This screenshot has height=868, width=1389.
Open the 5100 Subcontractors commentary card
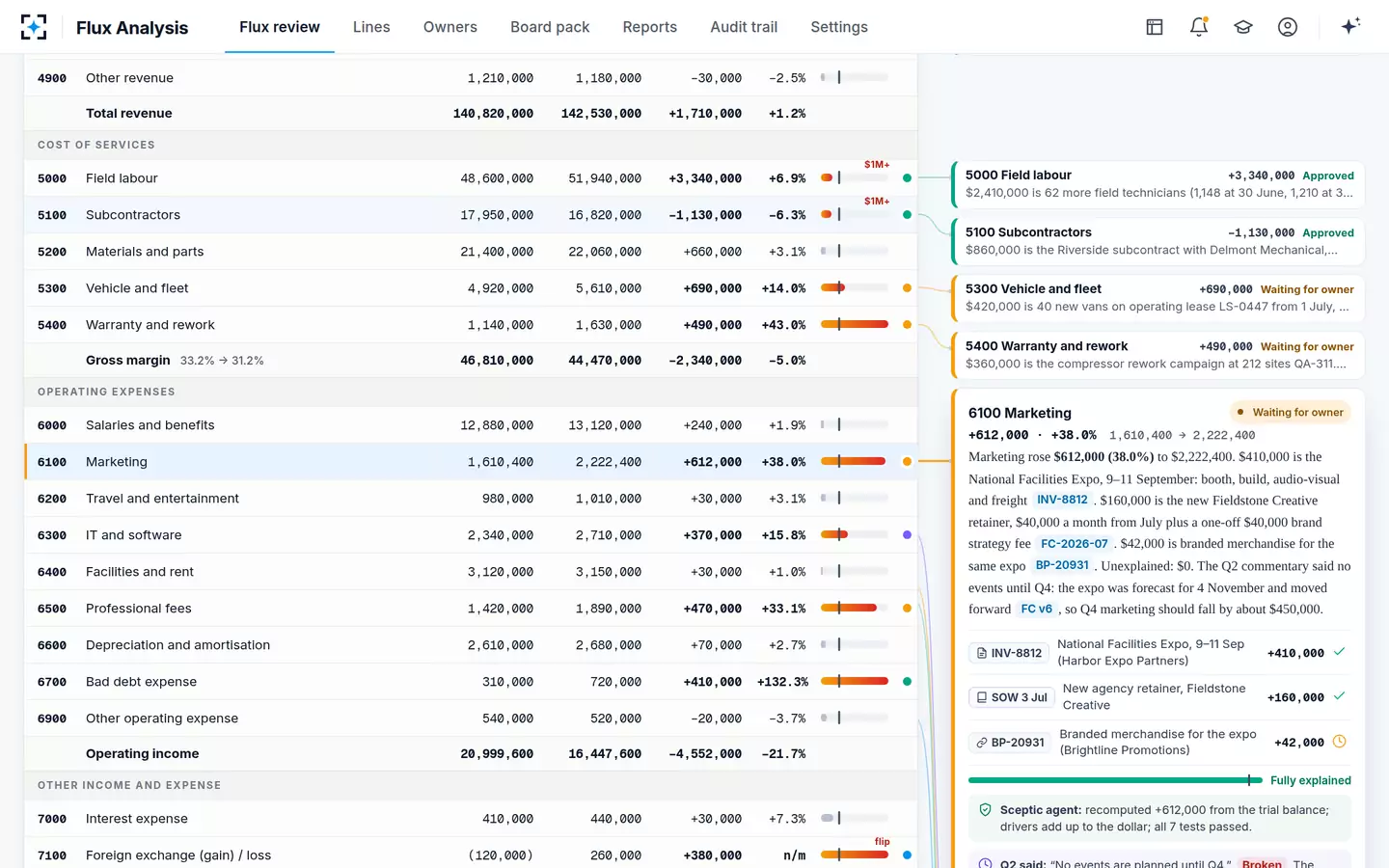coord(1158,241)
